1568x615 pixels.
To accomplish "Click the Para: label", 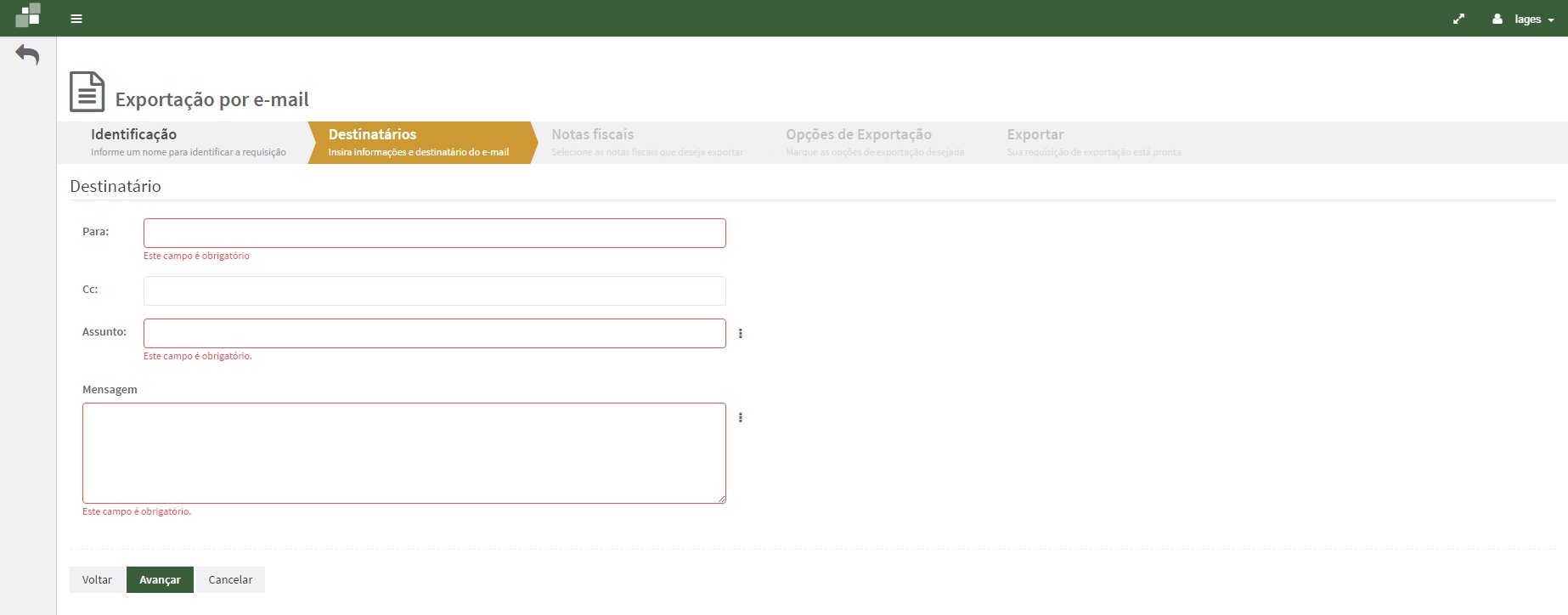I will [x=96, y=232].
